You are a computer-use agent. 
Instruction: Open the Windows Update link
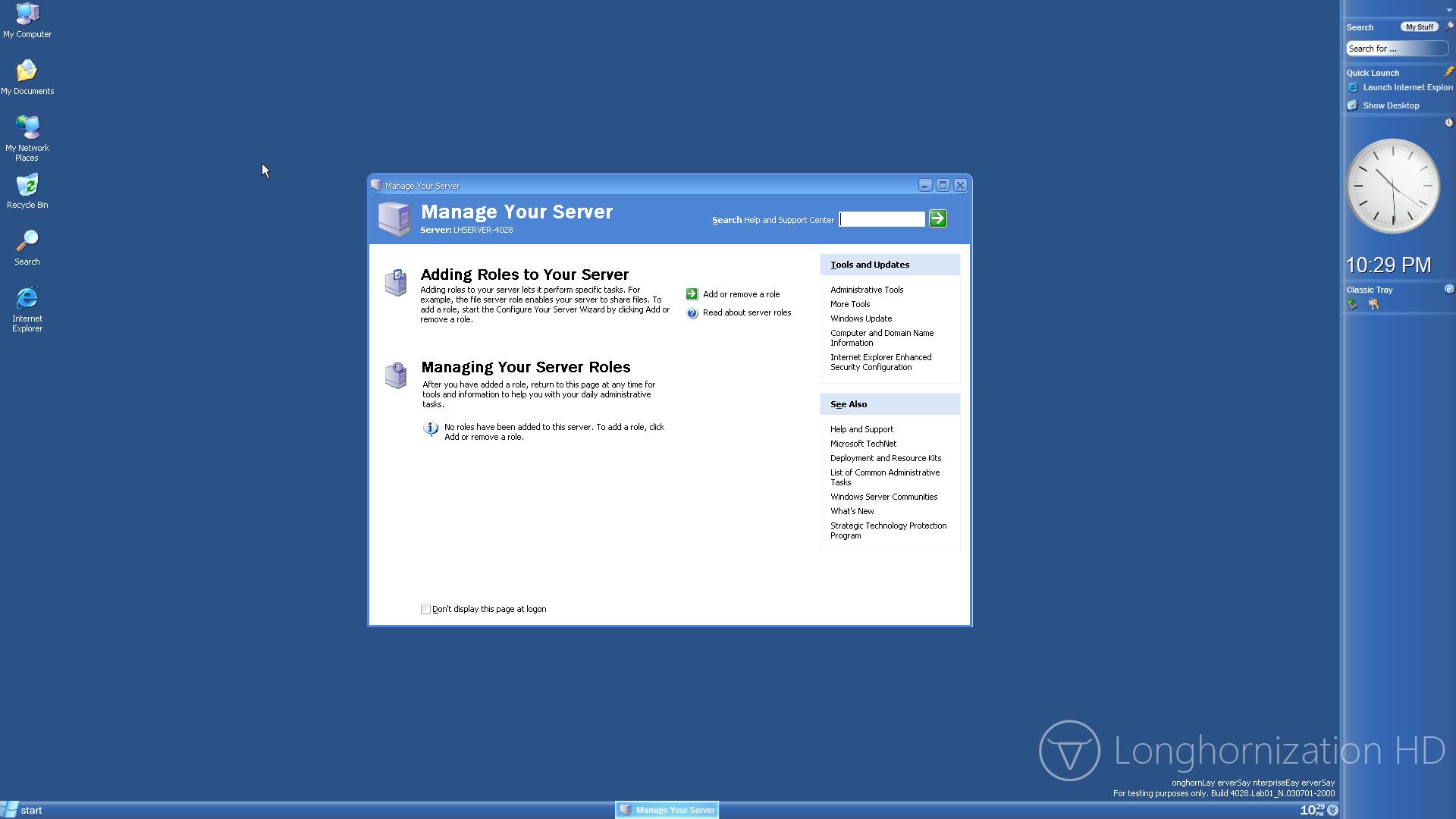(x=861, y=318)
